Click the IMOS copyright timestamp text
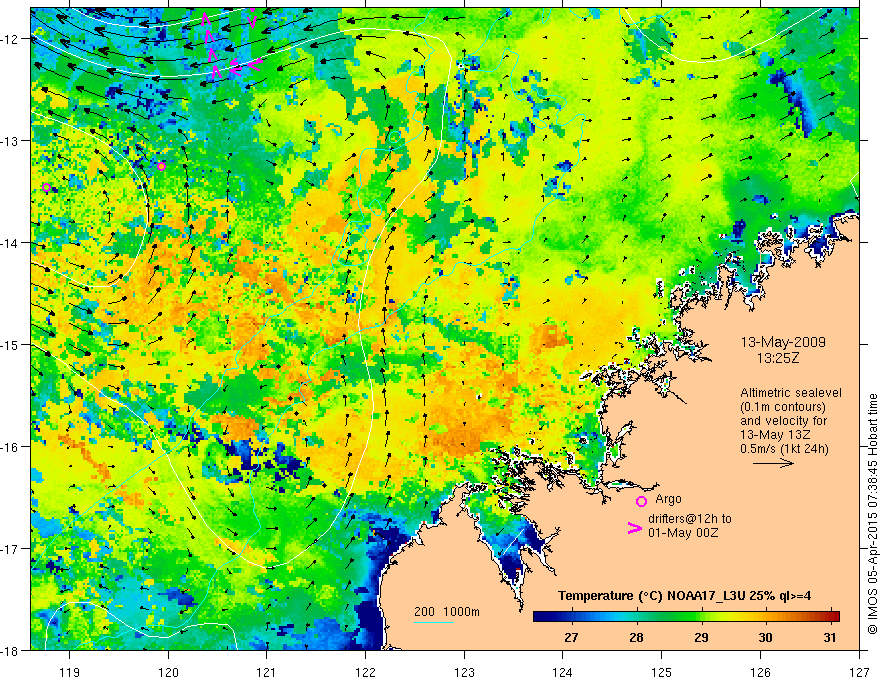Image resolution: width=880 pixels, height=680 pixels. pos(872,514)
